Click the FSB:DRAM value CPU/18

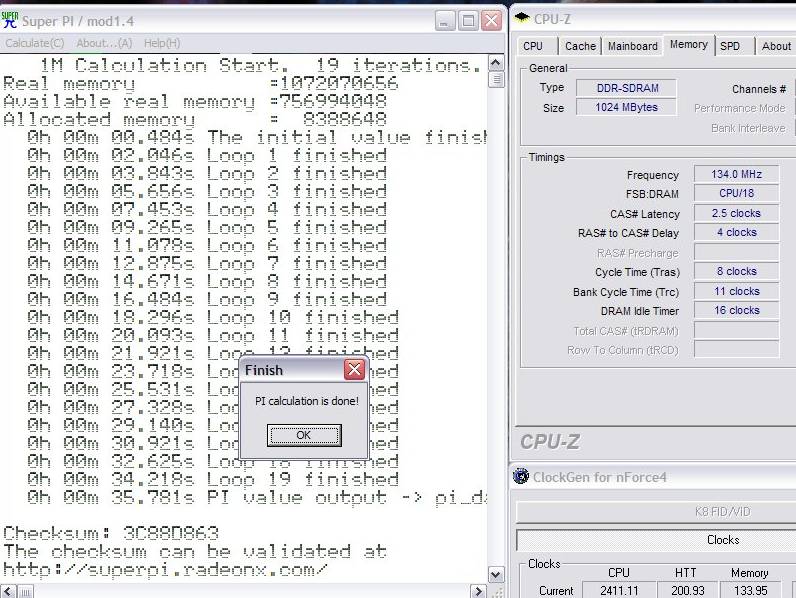point(736,193)
